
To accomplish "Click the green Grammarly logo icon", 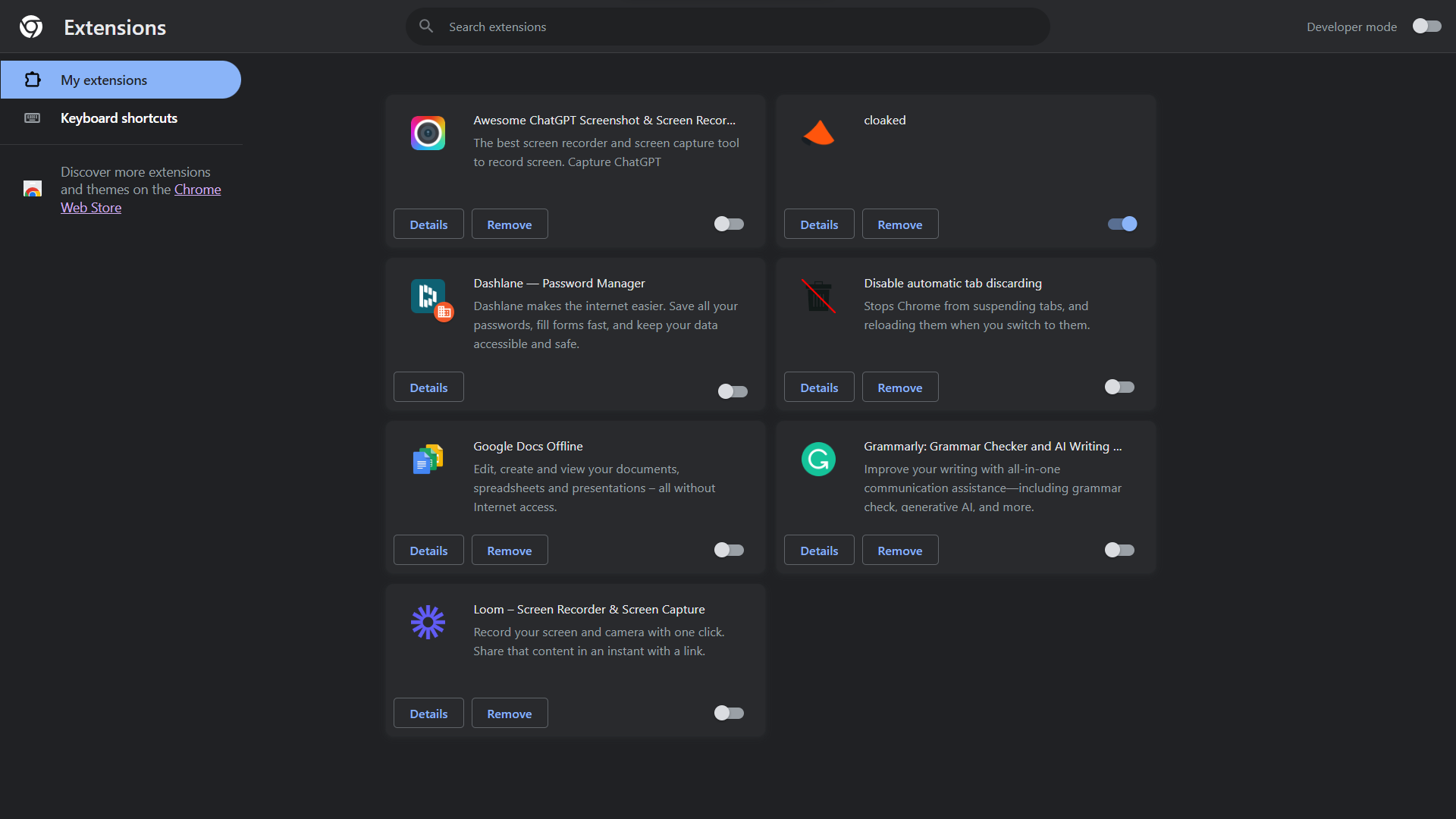I will pos(818,459).
